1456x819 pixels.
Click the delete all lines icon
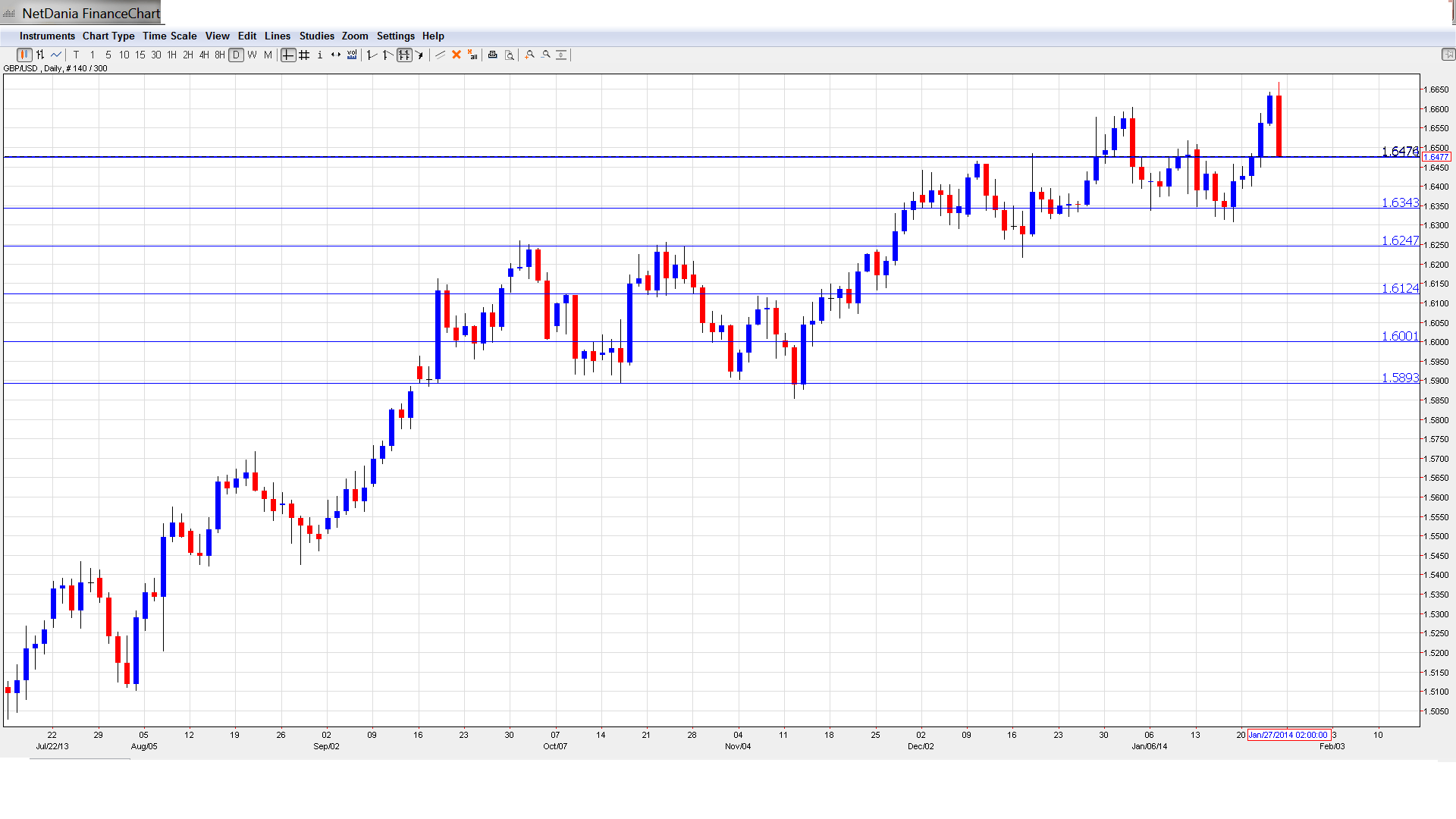point(472,55)
